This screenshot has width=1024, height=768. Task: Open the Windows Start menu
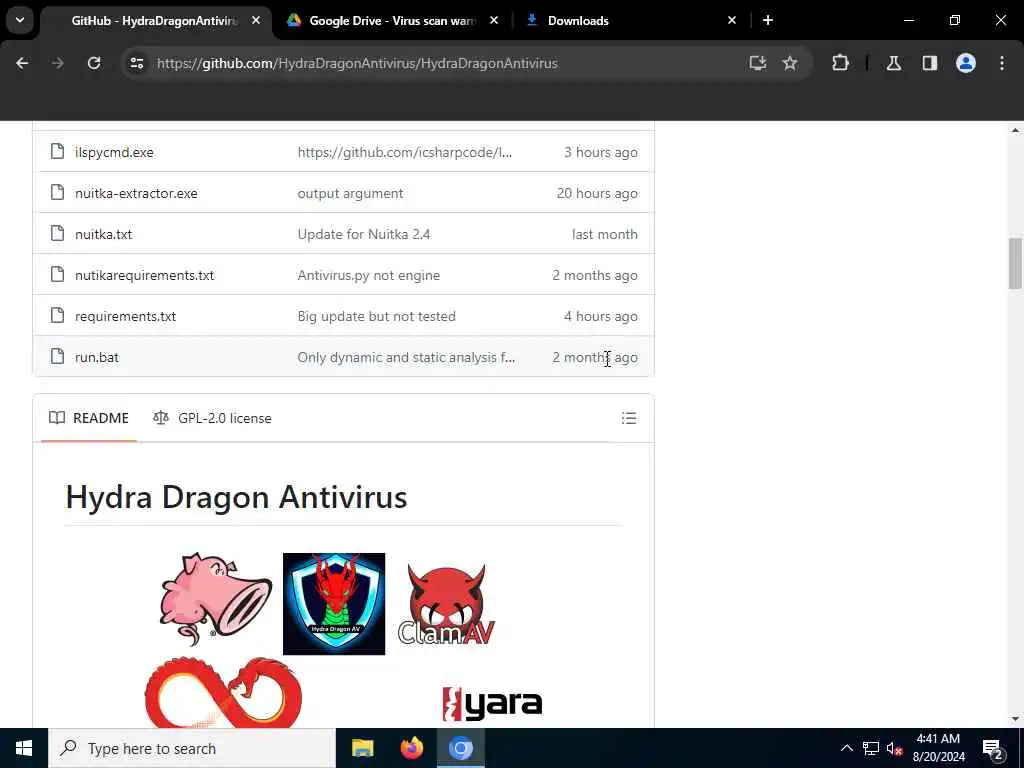tap(24, 748)
